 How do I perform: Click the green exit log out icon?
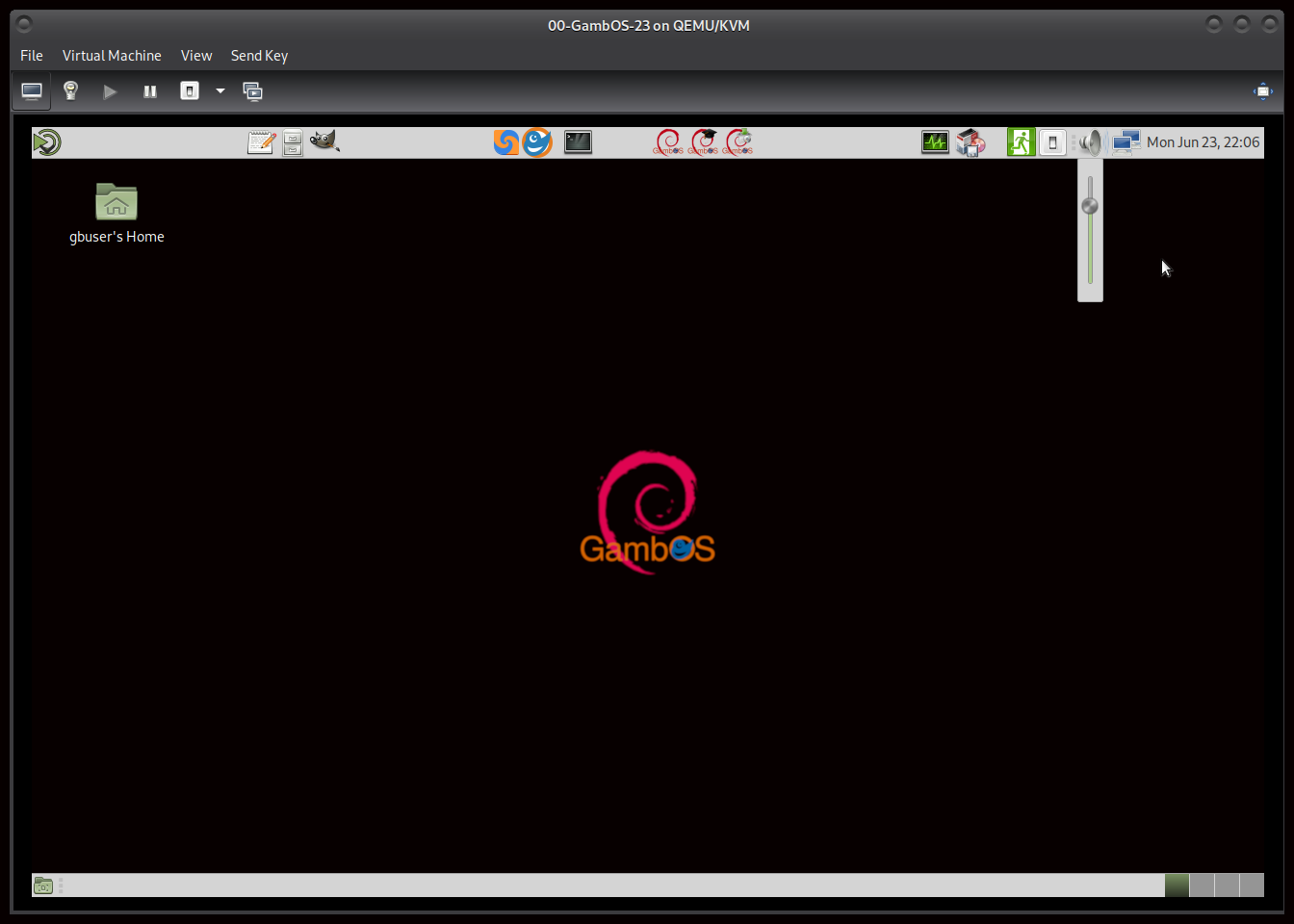tap(1021, 142)
